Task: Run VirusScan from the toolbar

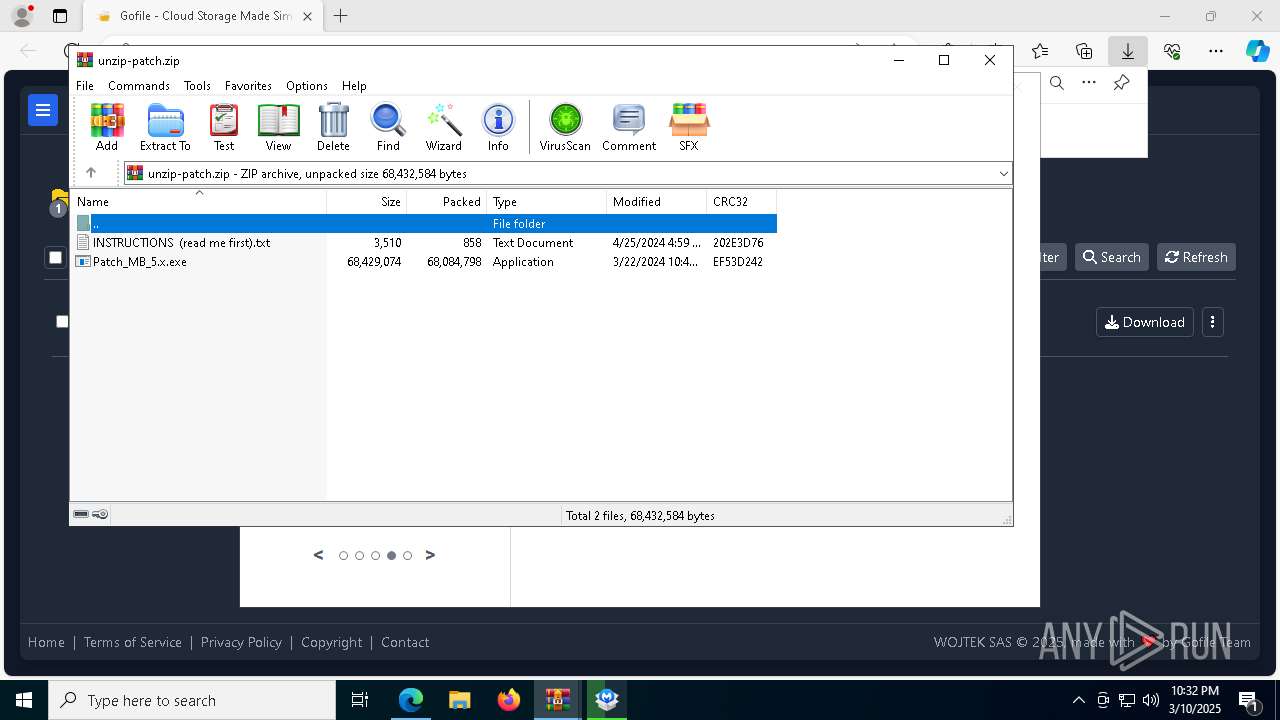Action: pyautogui.click(x=565, y=127)
